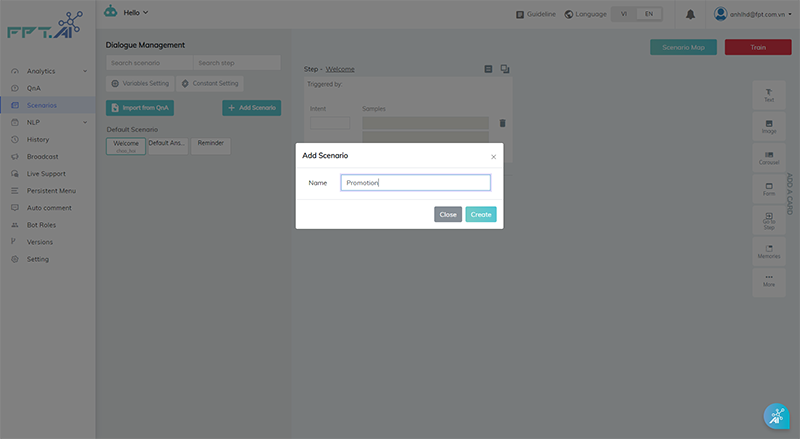Click the Intent input box
This screenshot has height=439, width=800.
330,123
